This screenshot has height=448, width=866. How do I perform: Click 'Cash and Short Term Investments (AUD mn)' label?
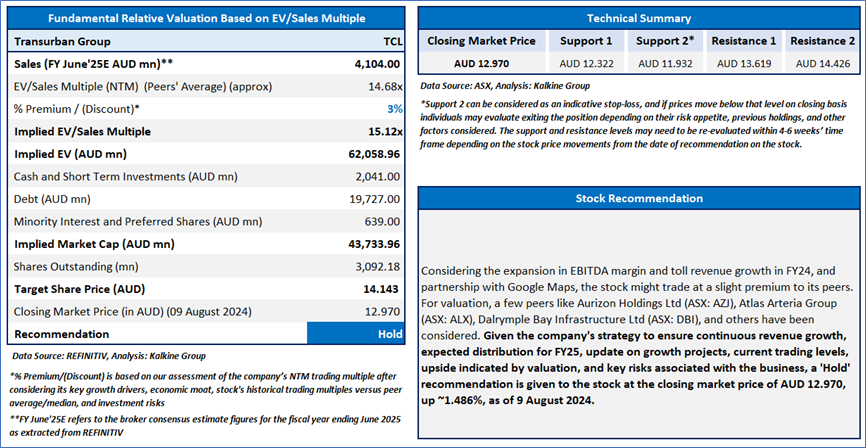[x=125, y=177]
